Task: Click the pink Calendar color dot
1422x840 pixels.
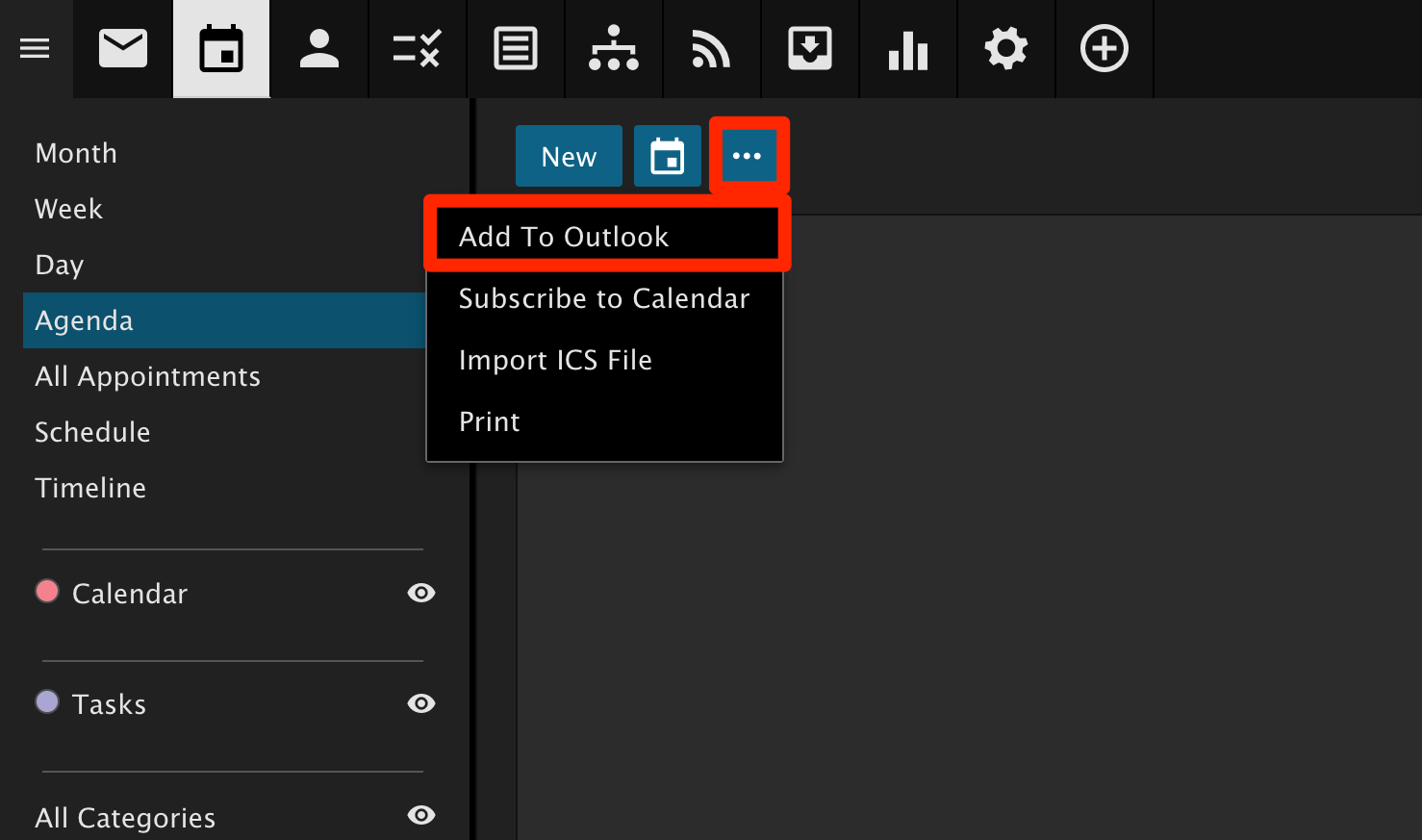Action: (x=47, y=591)
